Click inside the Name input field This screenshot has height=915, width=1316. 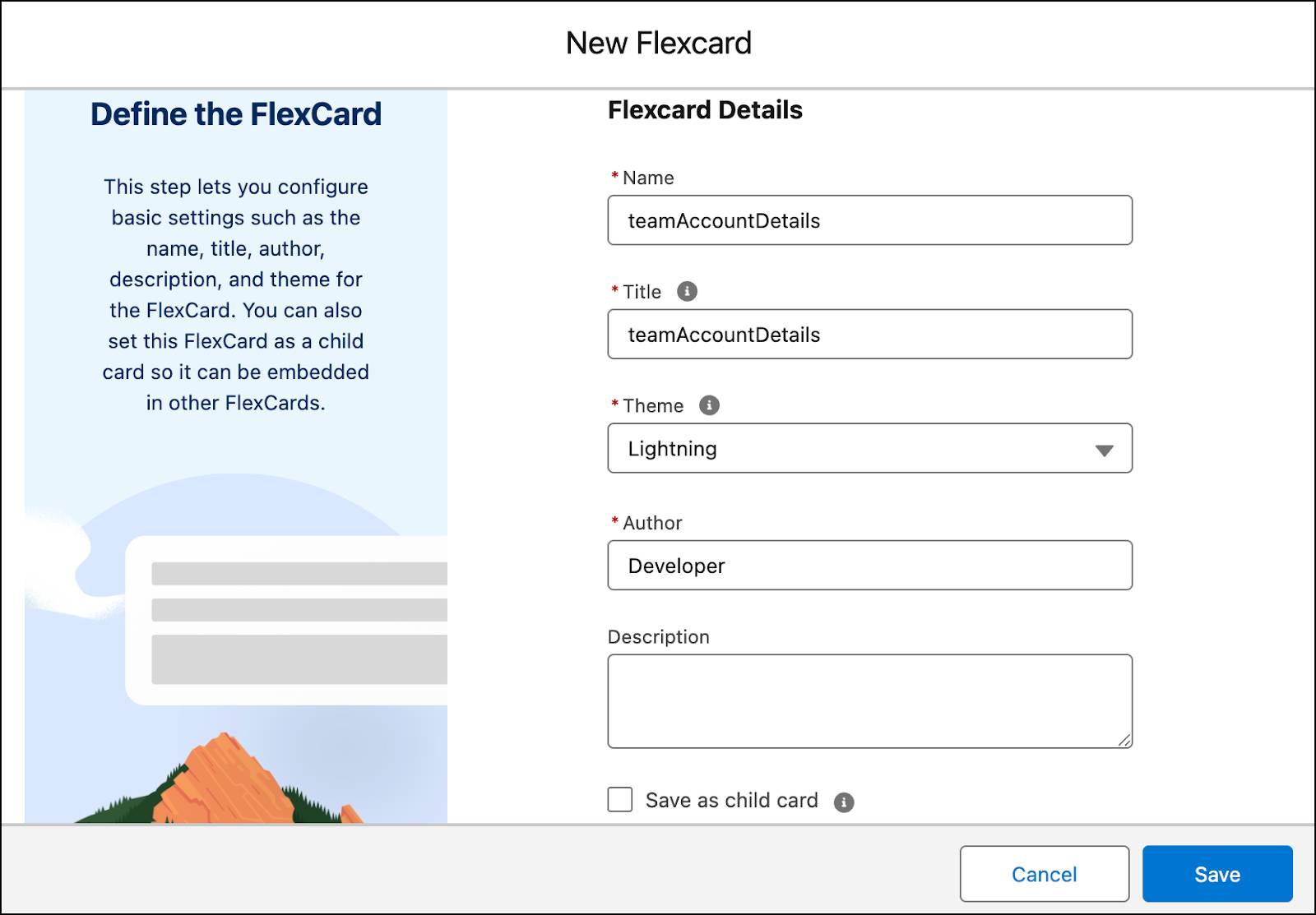(869, 220)
